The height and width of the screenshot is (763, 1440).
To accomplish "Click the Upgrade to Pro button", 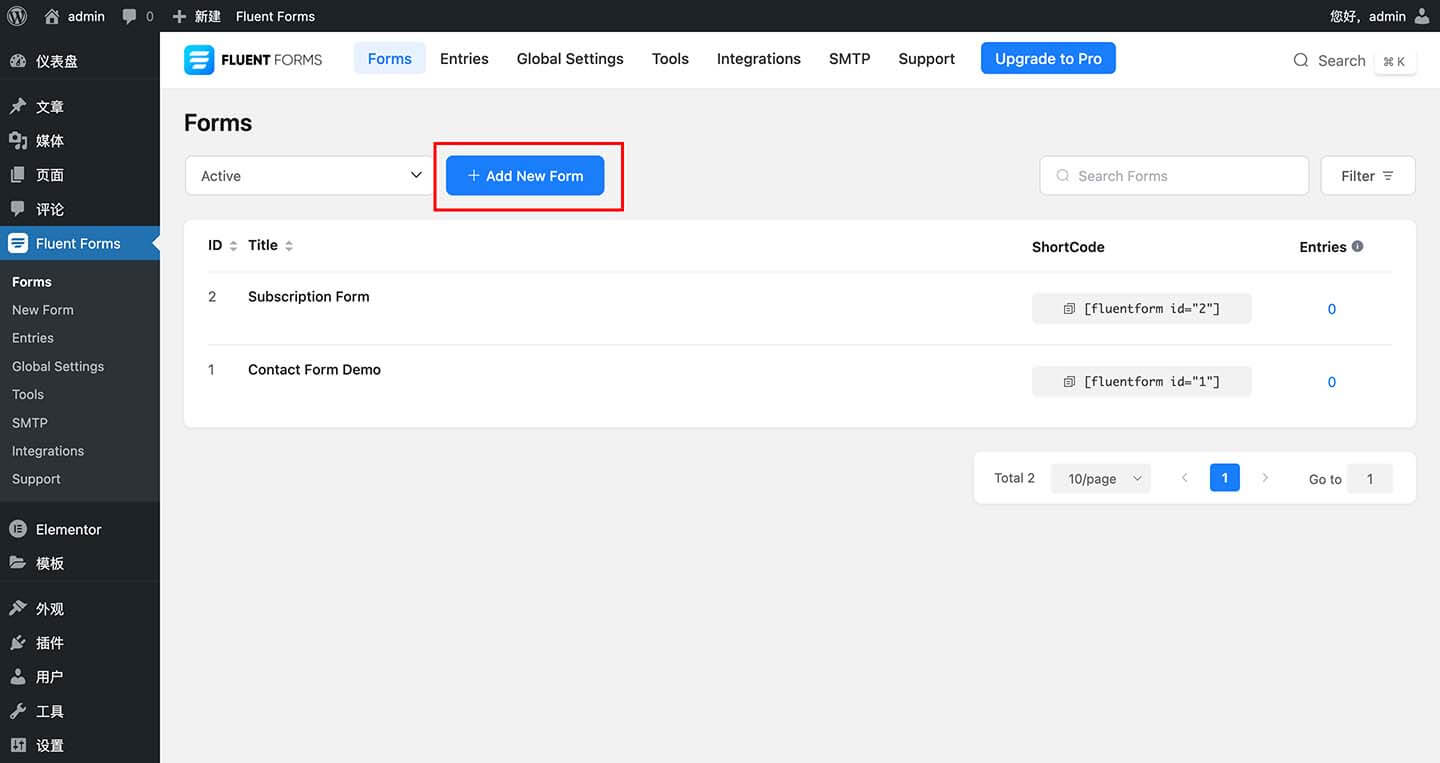I will tap(1048, 59).
